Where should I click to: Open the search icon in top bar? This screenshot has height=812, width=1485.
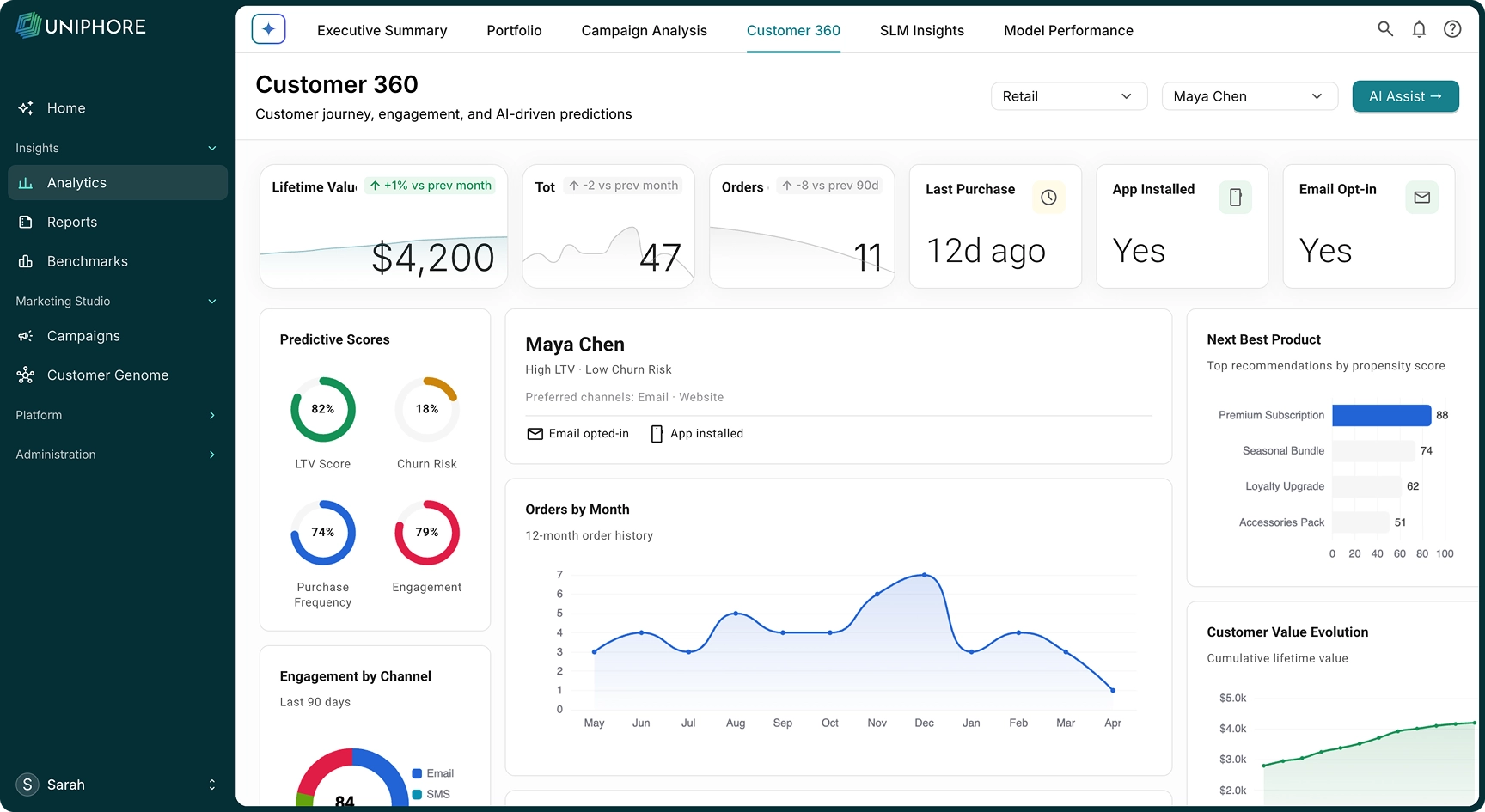coord(1385,29)
